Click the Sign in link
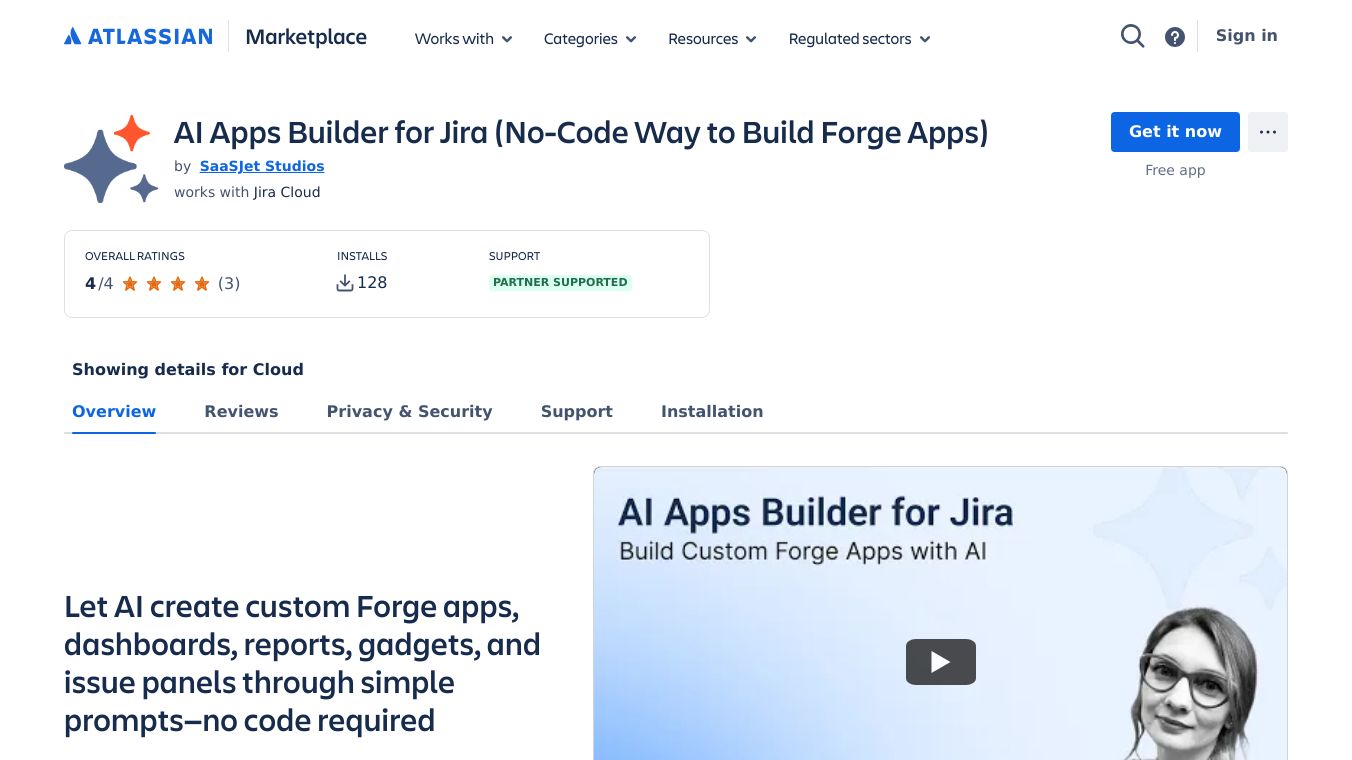The width and height of the screenshot is (1352, 760). (x=1246, y=35)
